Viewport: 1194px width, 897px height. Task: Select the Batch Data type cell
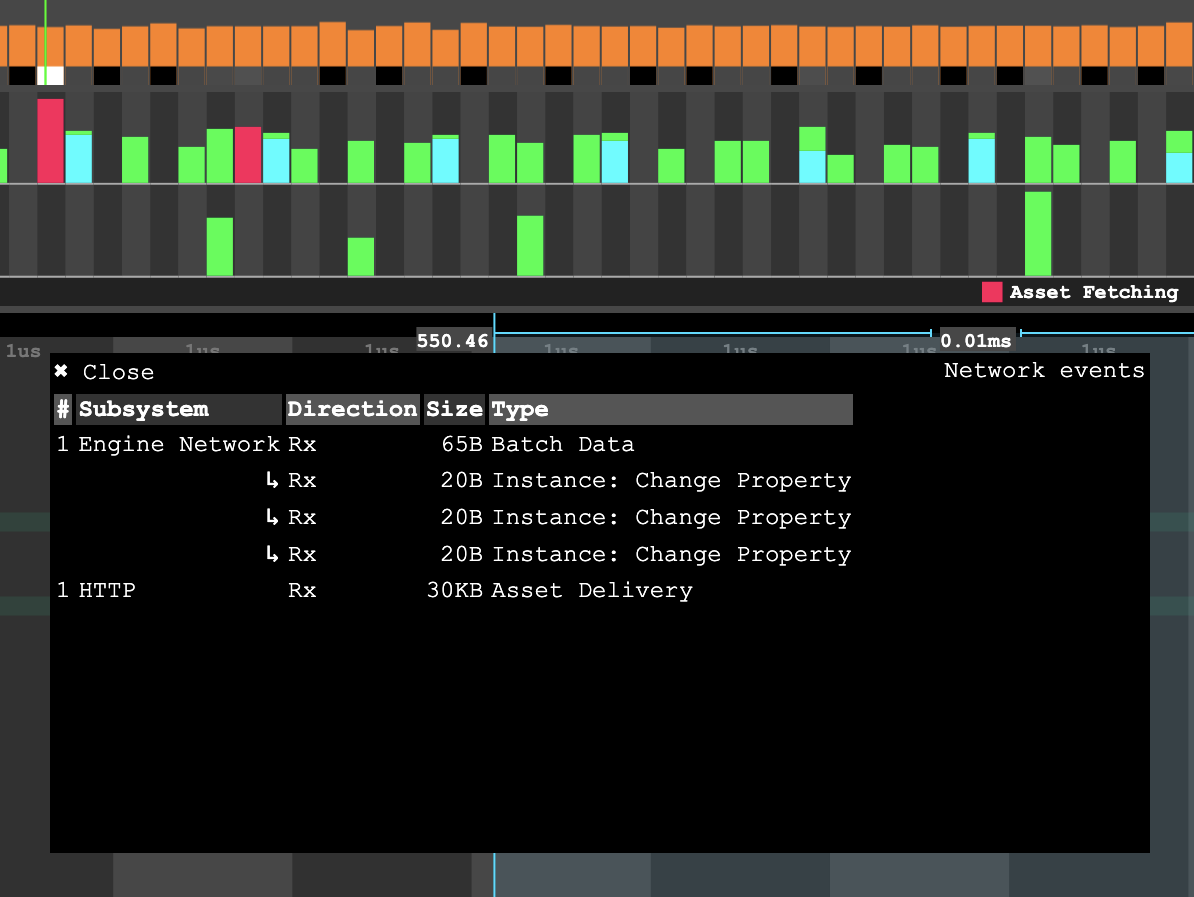tap(563, 444)
